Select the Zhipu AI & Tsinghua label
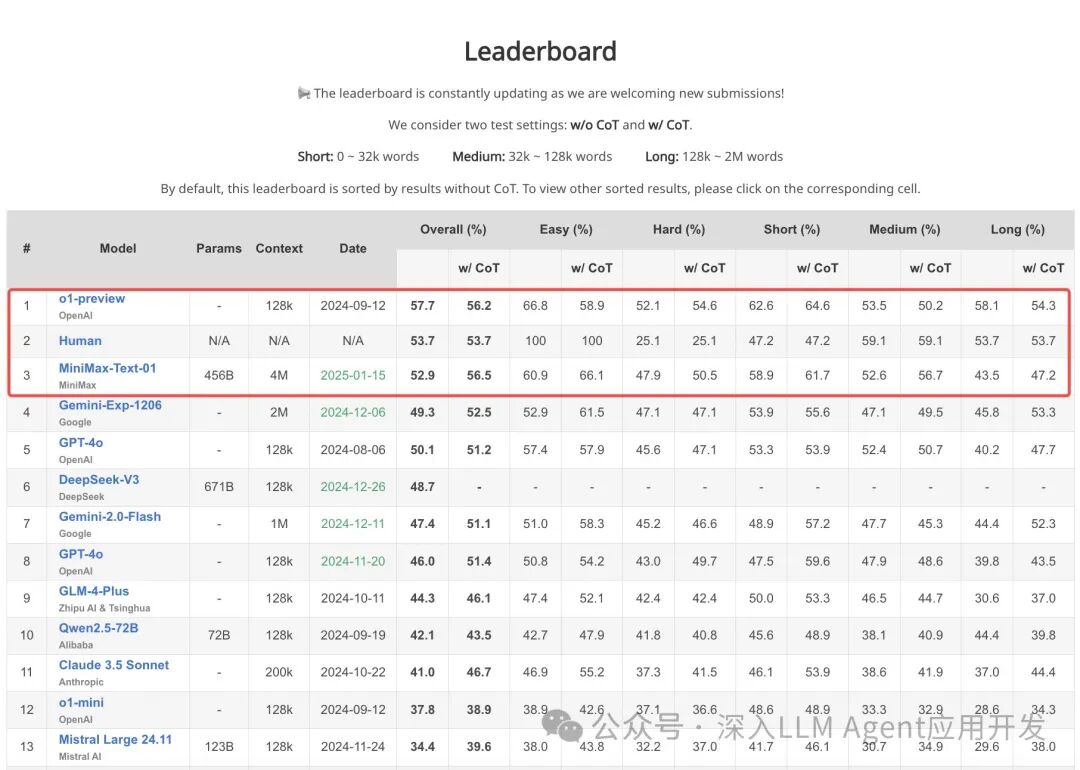The width and height of the screenshot is (1080, 770). tap(104, 608)
